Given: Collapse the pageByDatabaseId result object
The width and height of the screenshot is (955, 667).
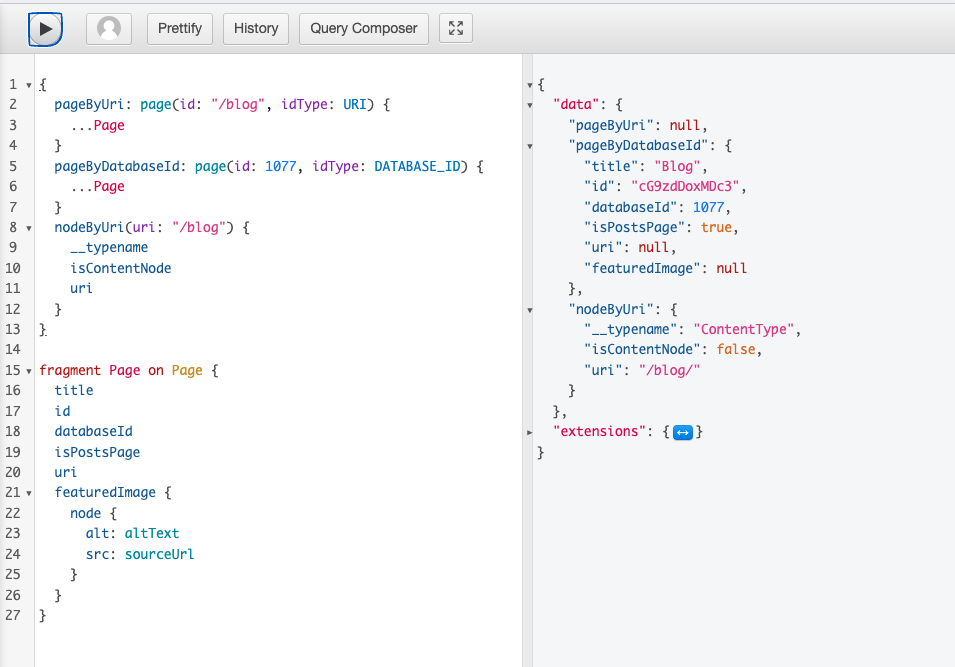Looking at the screenshot, I should point(527,145).
